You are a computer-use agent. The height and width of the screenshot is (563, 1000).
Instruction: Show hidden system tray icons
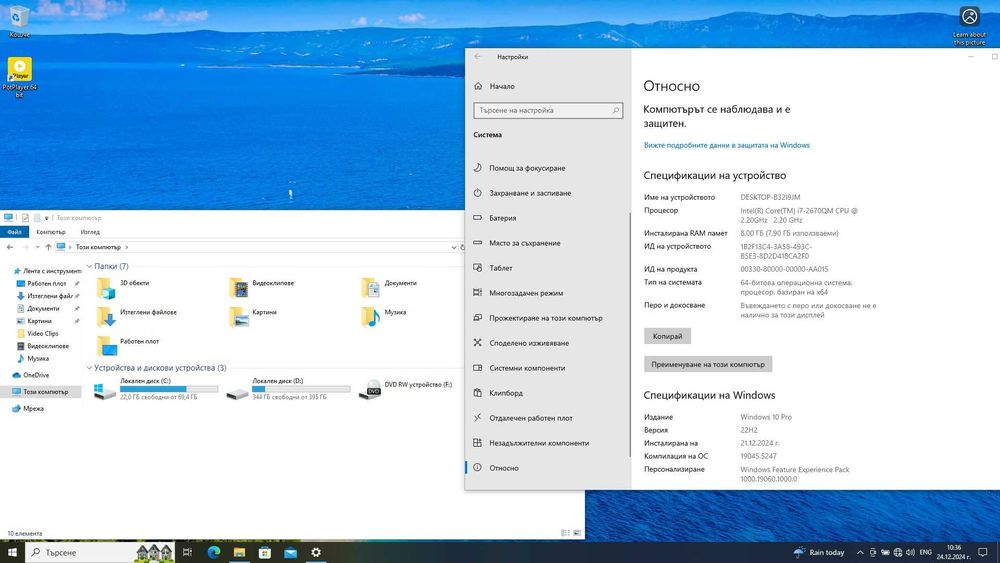pyautogui.click(x=859, y=552)
